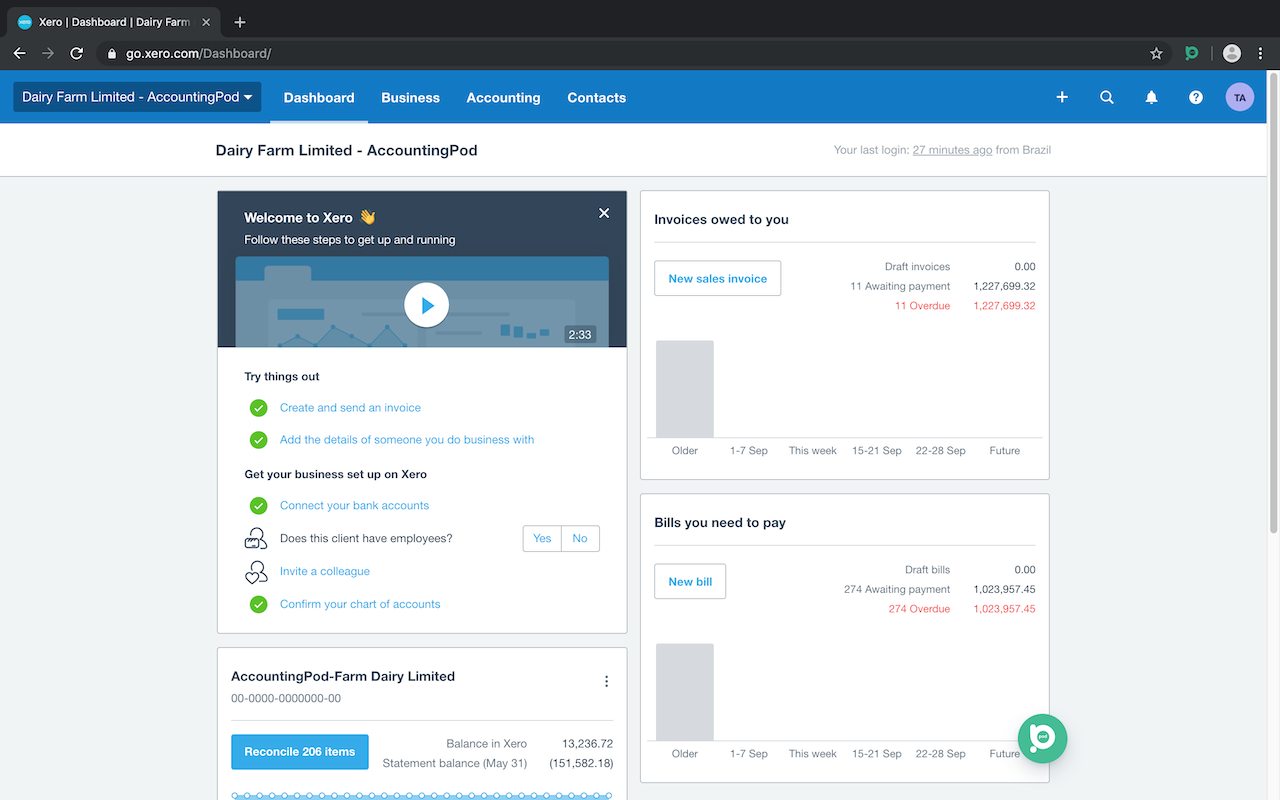The width and height of the screenshot is (1280, 800).
Task: Click the Older bar in invoices chart
Action: click(x=685, y=389)
